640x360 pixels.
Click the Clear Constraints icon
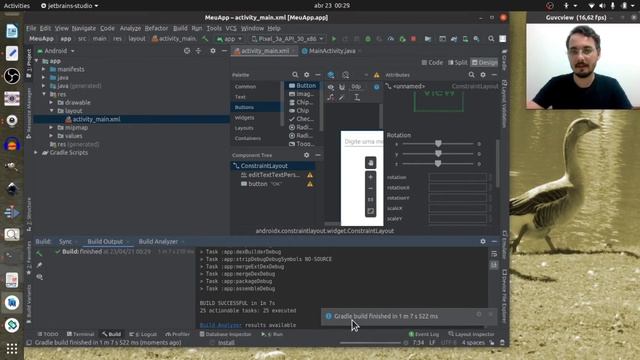coord(331,97)
